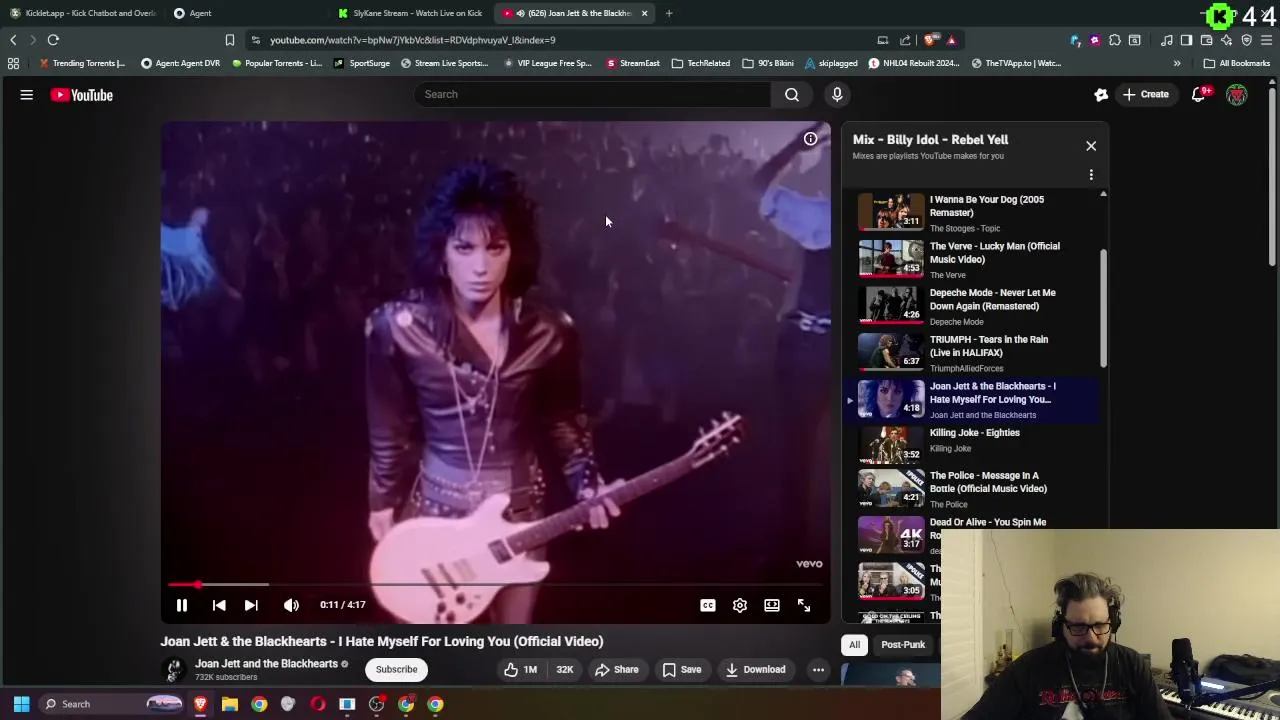Open the Mix playlist three-dot menu

[1091, 175]
